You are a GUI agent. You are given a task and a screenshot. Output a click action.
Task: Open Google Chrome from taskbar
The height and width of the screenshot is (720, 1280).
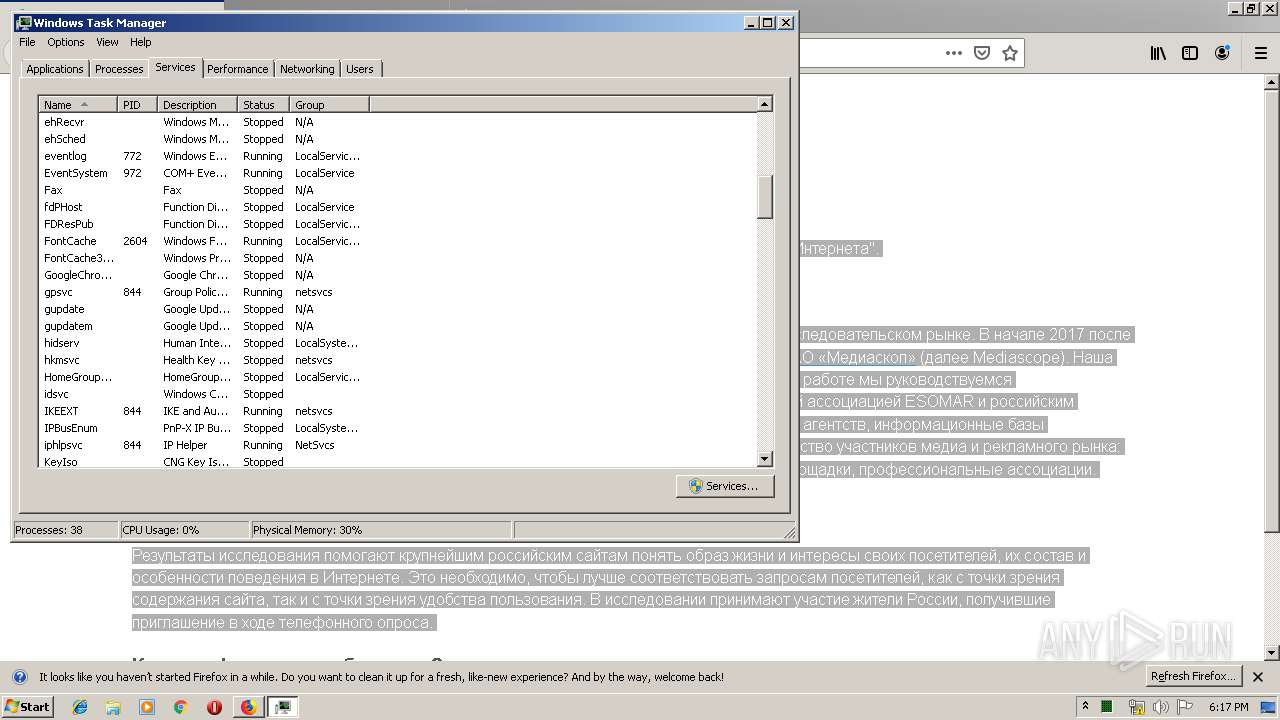(181, 707)
